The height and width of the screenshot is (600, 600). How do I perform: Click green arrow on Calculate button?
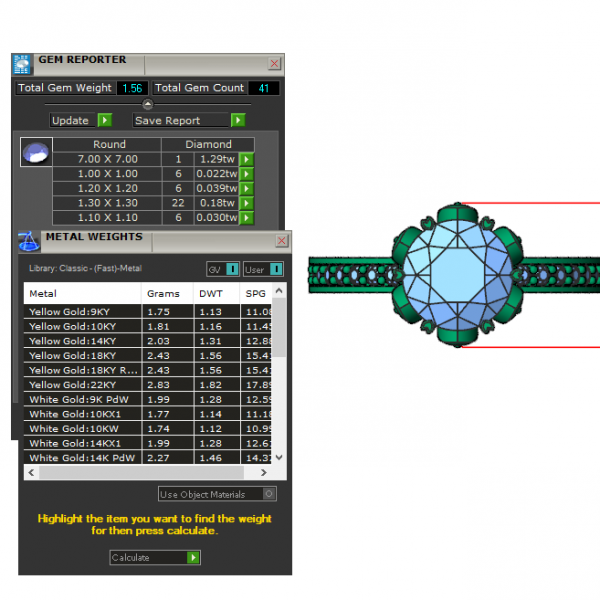pyautogui.click(x=193, y=557)
